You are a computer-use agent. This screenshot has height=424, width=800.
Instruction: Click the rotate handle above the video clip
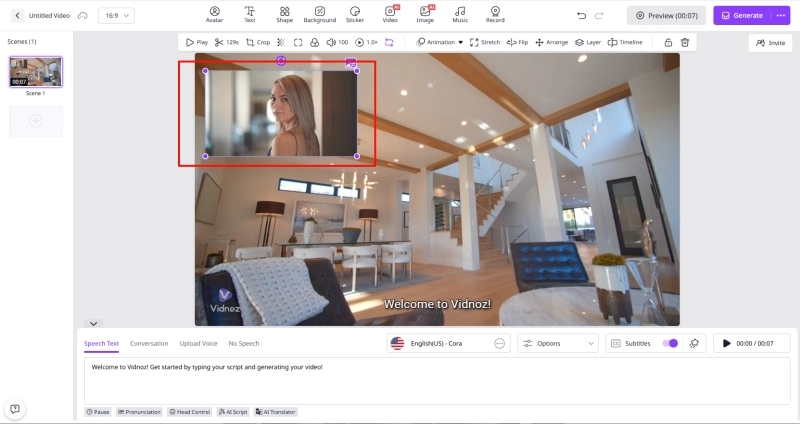[x=281, y=61]
